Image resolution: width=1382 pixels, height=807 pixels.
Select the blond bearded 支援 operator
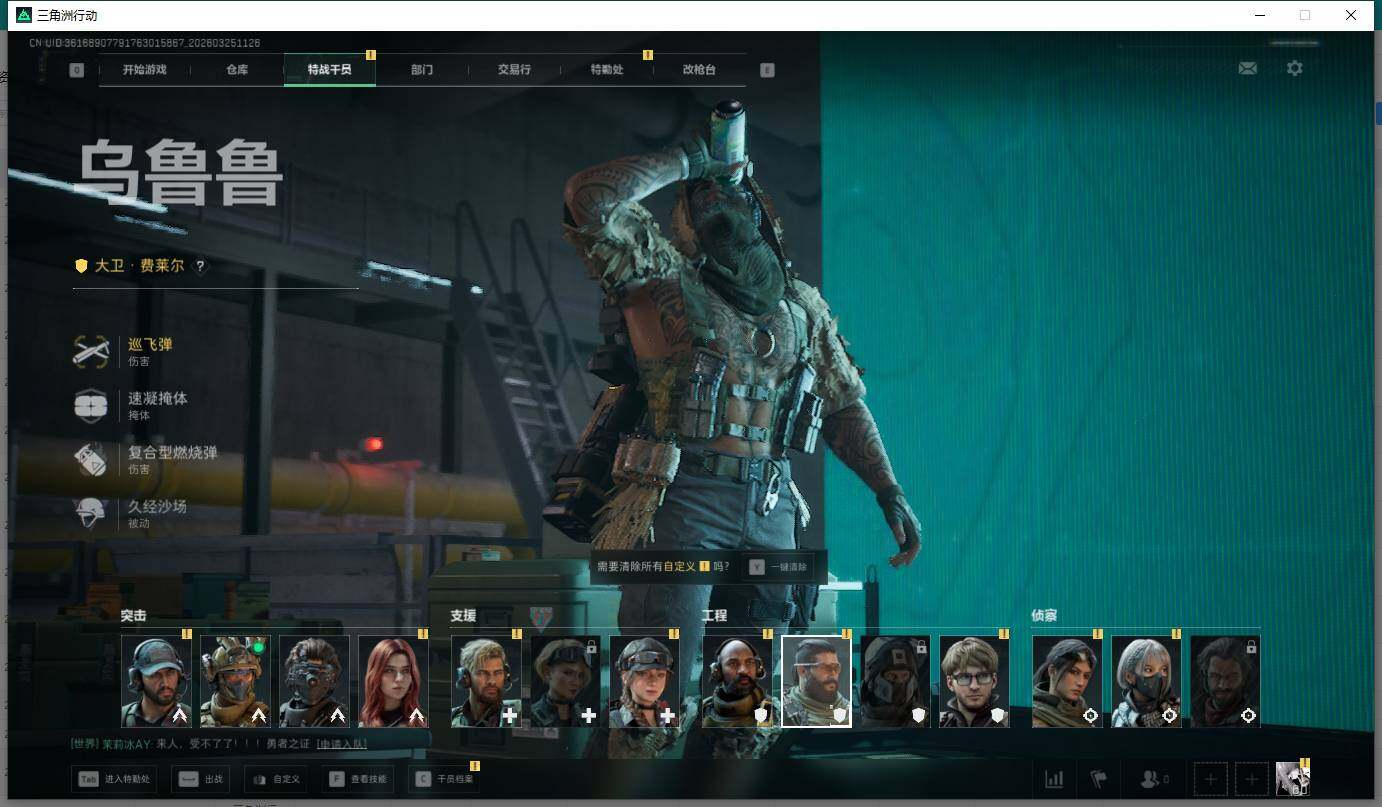[x=486, y=681]
